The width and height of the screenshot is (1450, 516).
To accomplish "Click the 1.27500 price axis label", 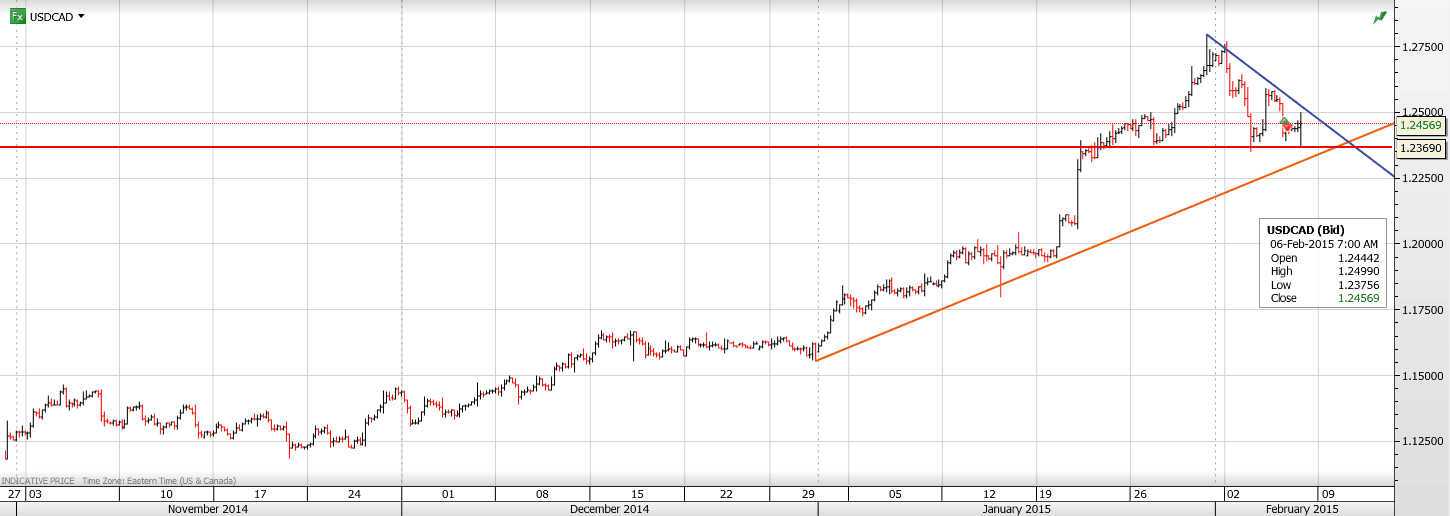I will point(1420,47).
